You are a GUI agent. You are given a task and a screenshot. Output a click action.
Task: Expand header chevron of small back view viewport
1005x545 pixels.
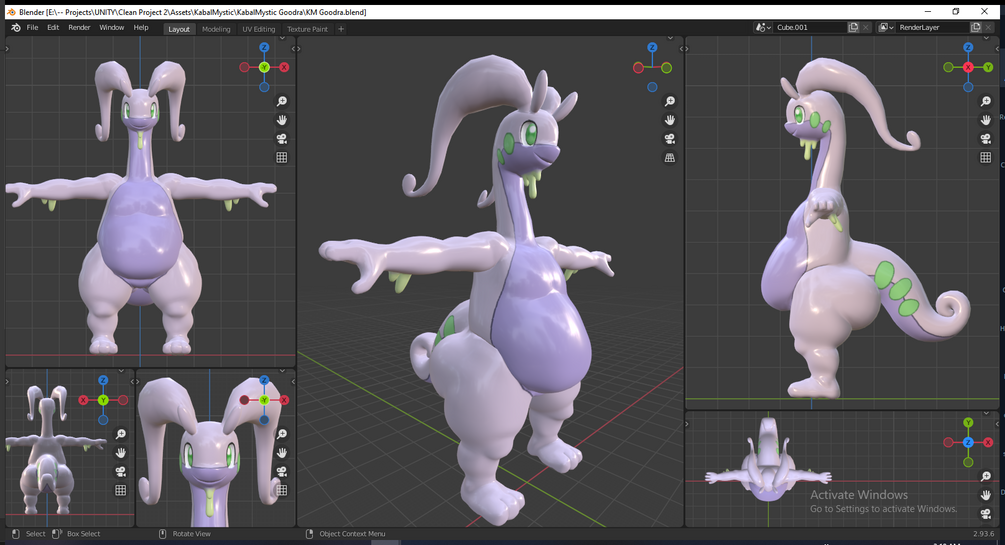point(121,371)
